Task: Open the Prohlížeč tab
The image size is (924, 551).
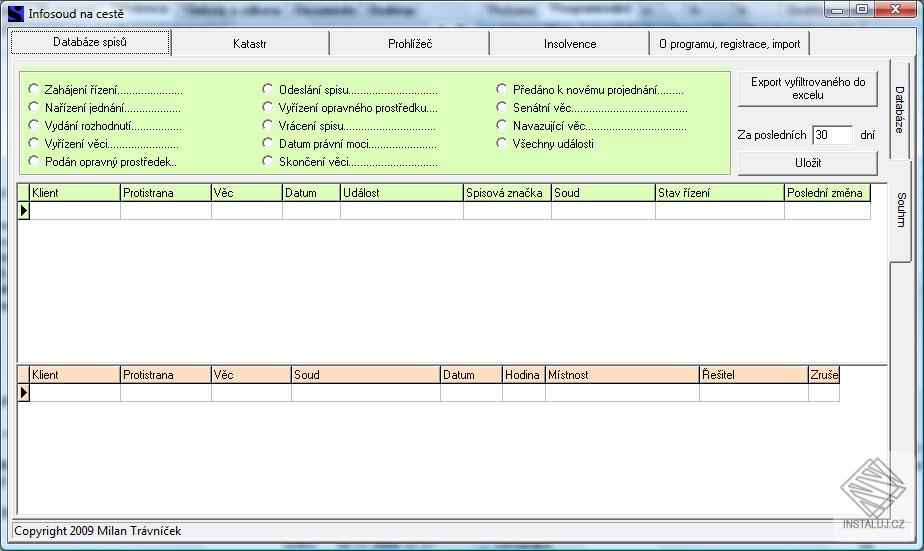Action: [x=410, y=44]
